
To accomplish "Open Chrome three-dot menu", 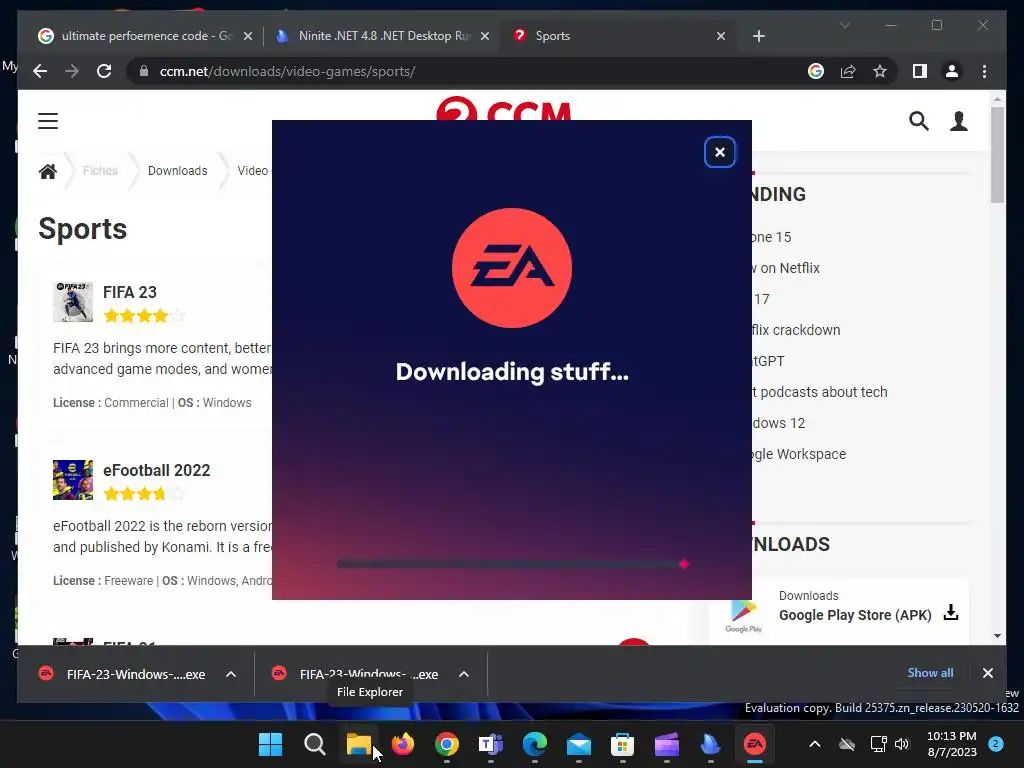I will click(x=984, y=71).
